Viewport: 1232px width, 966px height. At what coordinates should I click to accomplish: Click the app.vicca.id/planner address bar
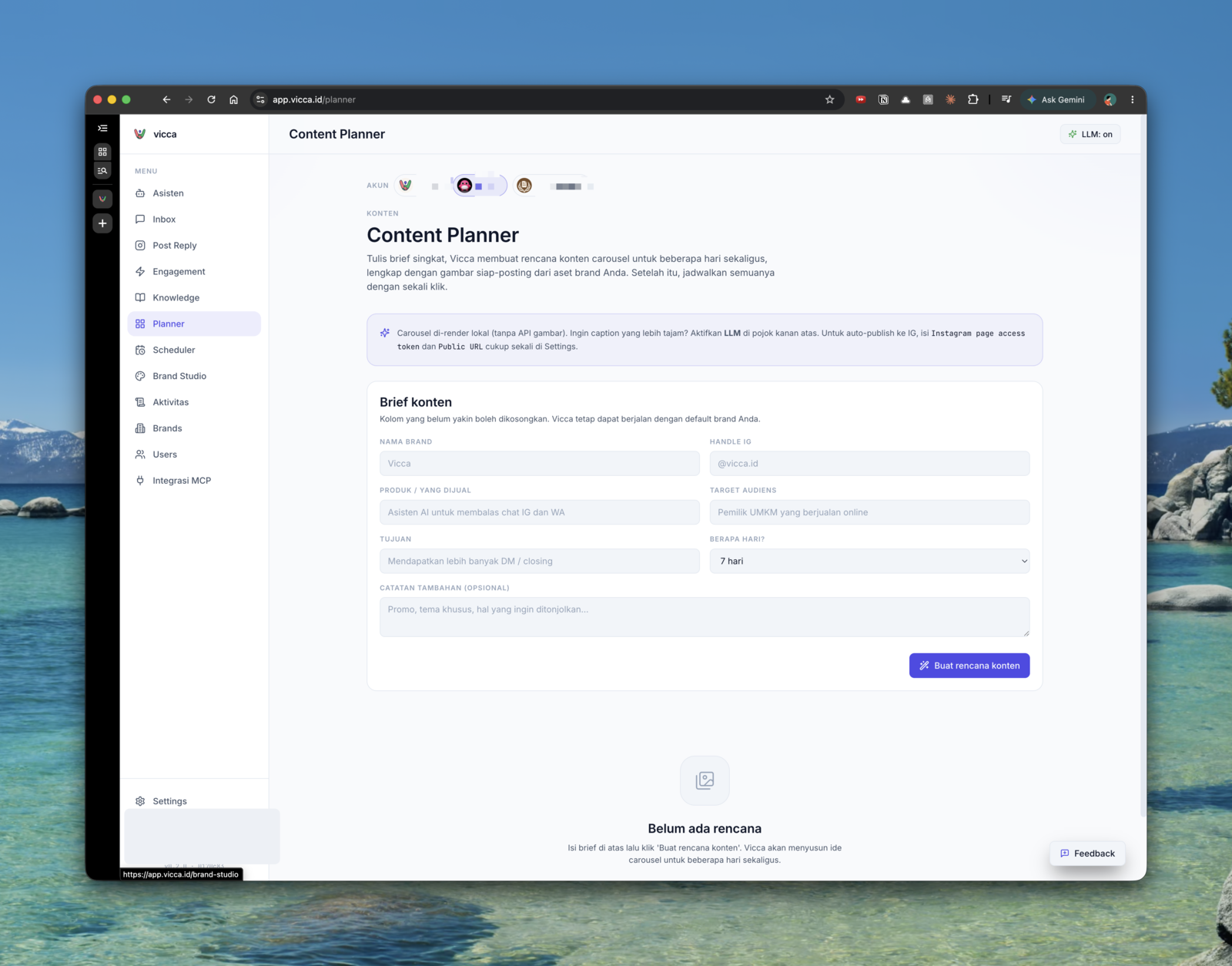(539, 99)
